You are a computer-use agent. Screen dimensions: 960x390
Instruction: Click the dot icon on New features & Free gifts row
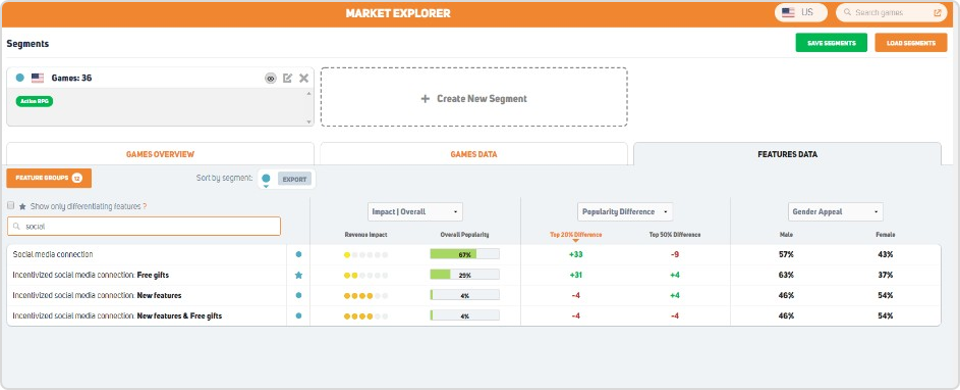(x=298, y=316)
